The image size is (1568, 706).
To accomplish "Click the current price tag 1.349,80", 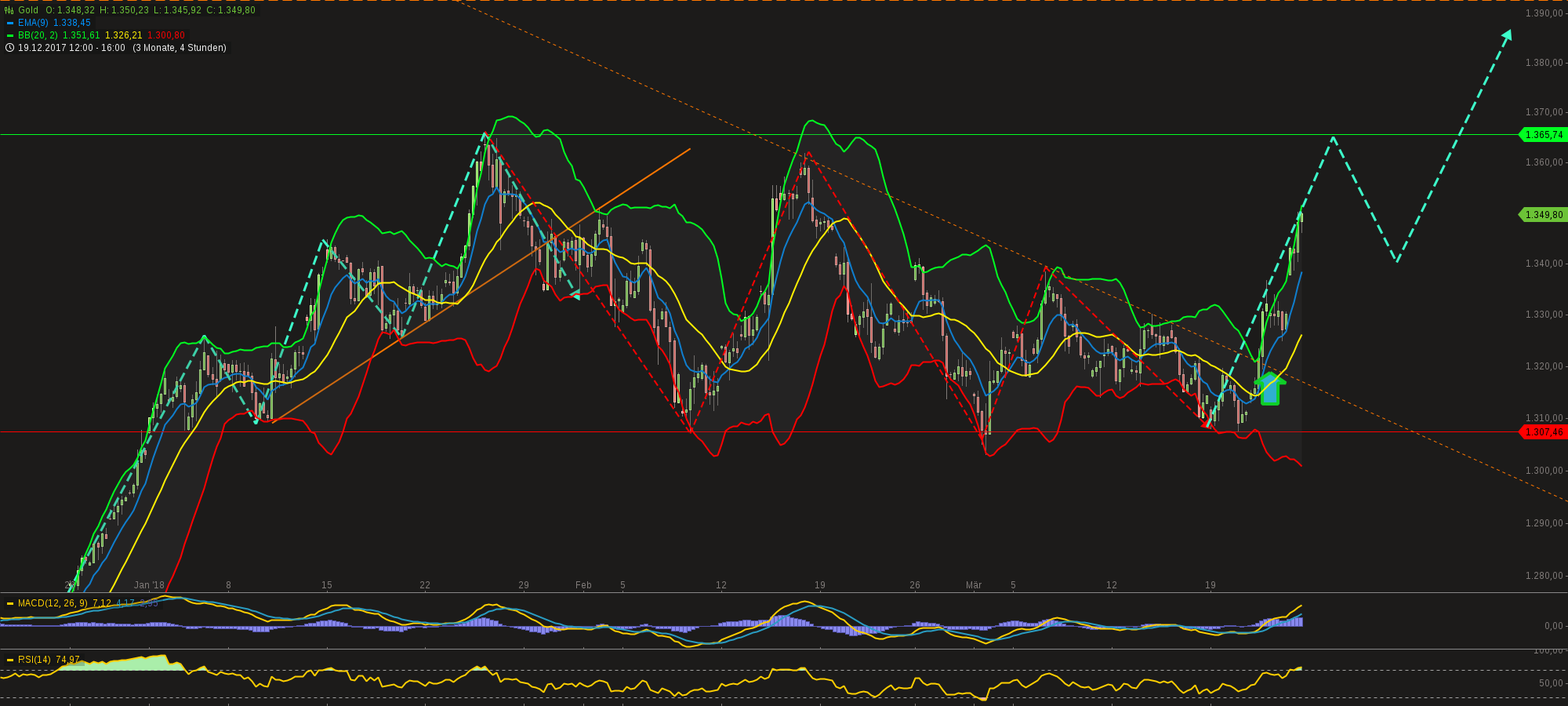I will 1543,214.
